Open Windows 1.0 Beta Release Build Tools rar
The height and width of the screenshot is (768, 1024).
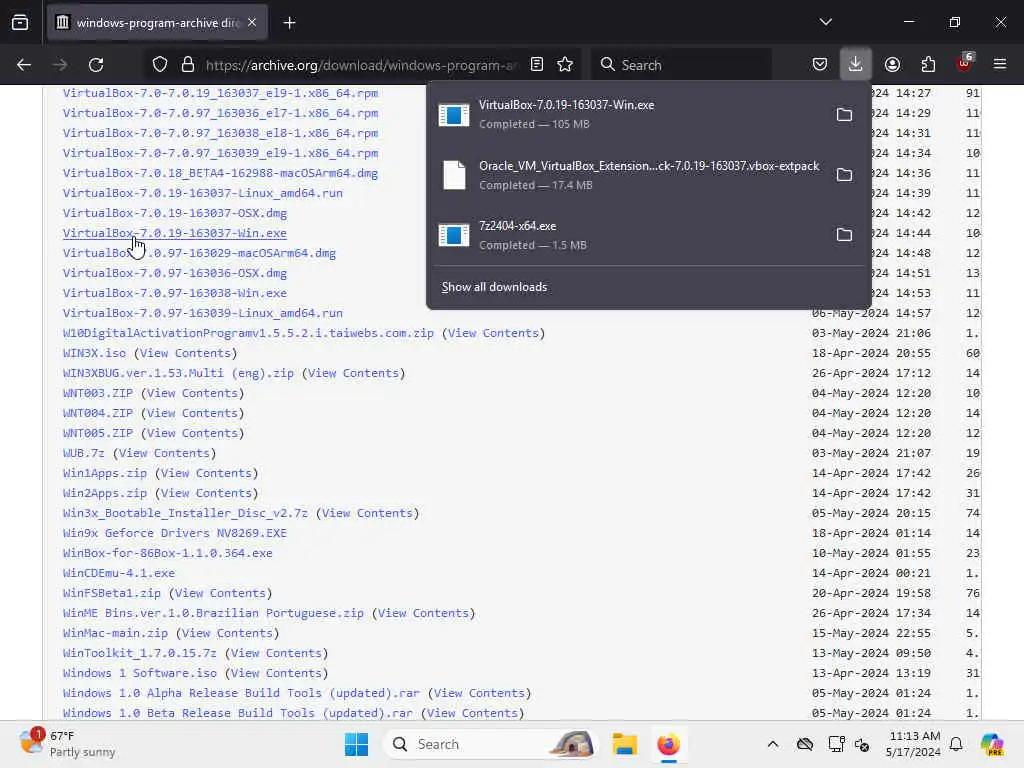[238, 713]
